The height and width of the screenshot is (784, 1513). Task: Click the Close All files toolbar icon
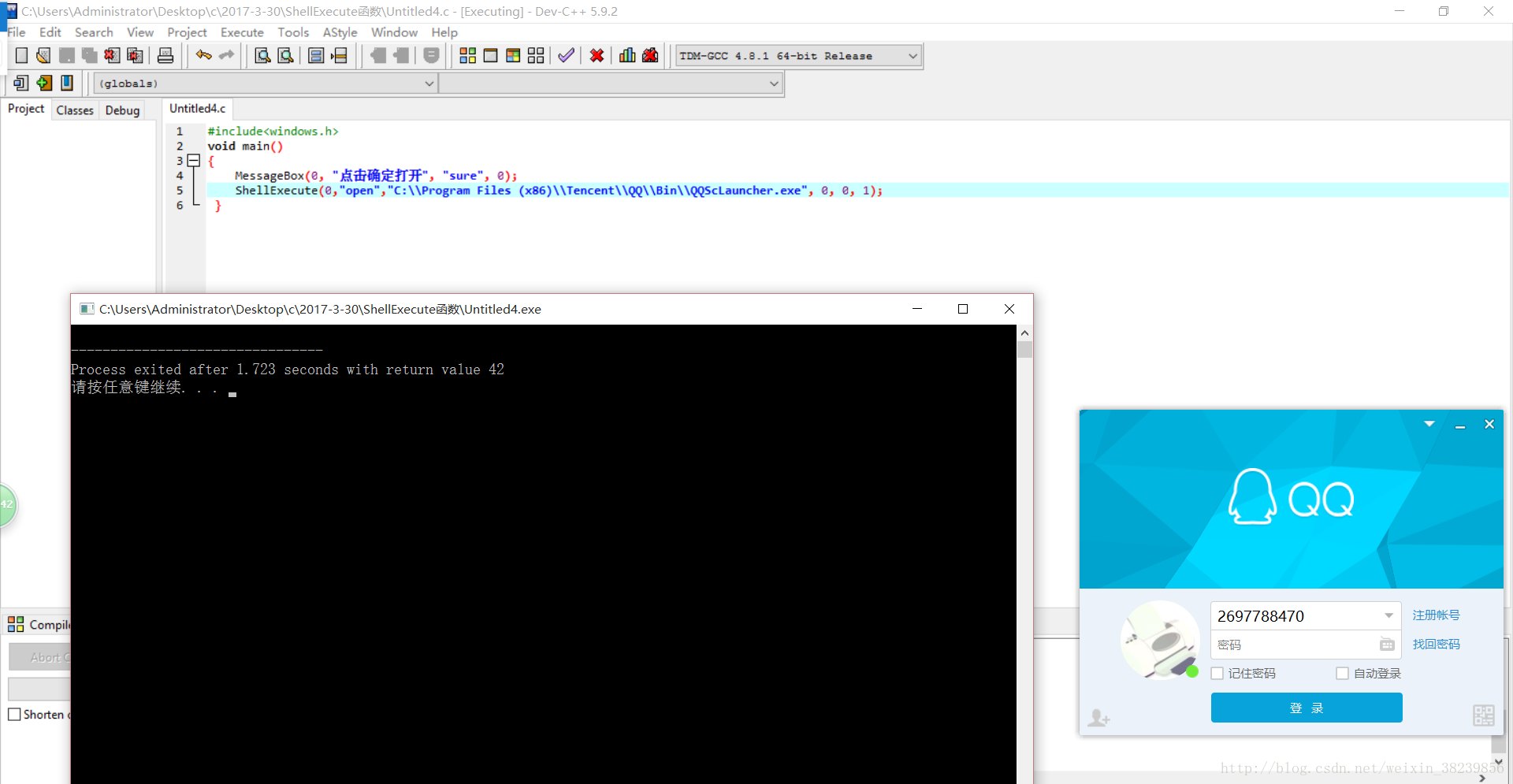[135, 55]
